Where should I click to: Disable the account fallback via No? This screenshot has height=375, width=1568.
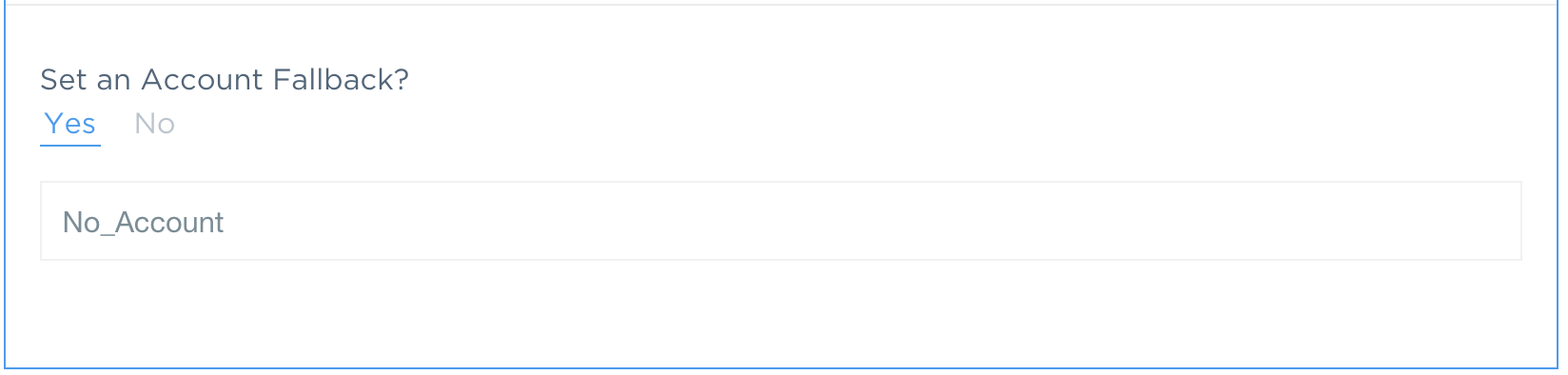pyautogui.click(x=154, y=124)
